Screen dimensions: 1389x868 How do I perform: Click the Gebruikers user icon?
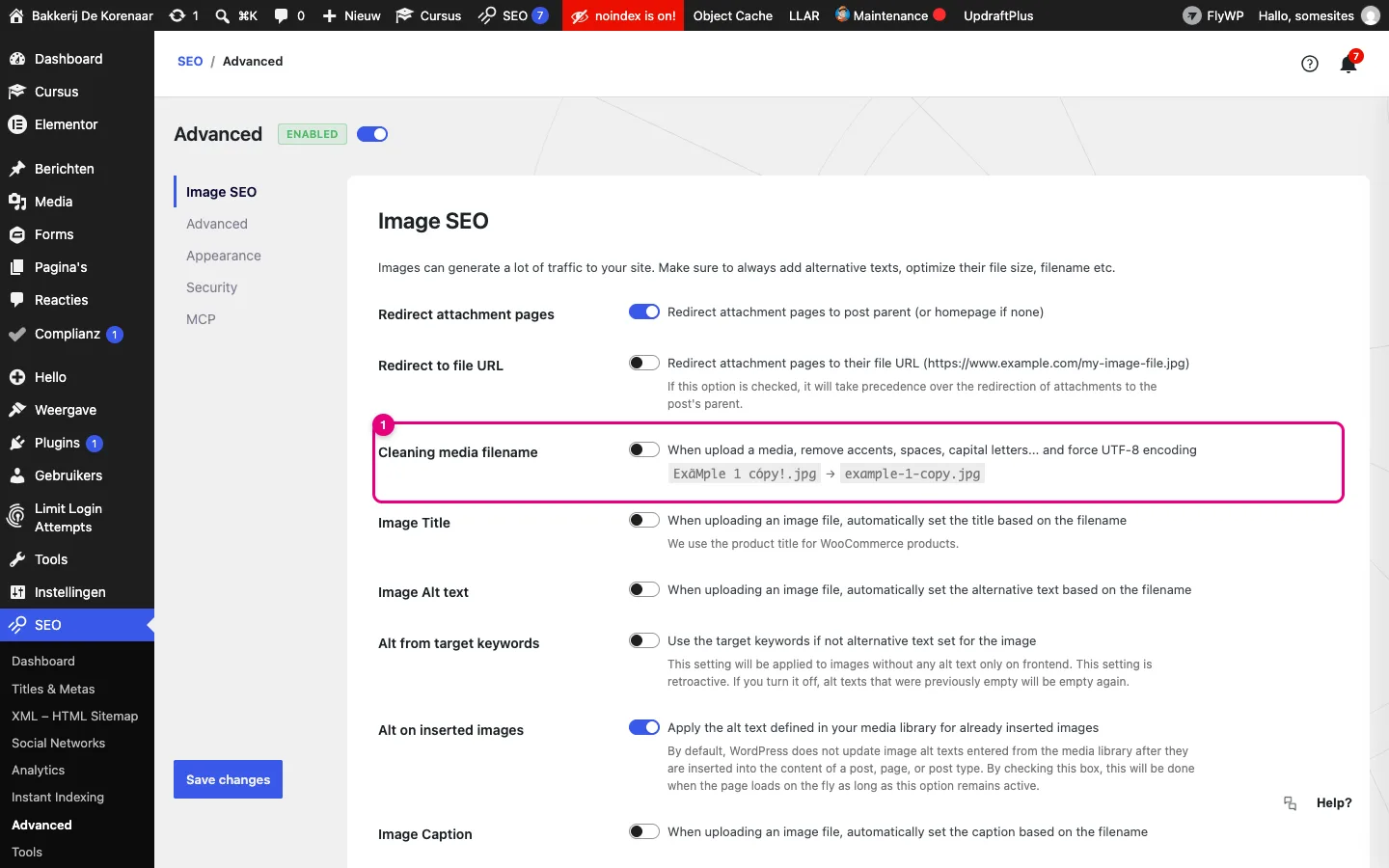pos(17,475)
